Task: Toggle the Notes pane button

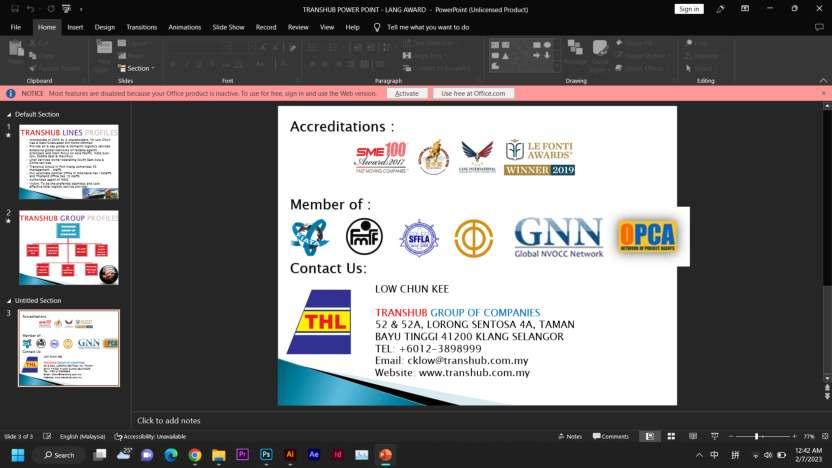Action: click(570, 436)
